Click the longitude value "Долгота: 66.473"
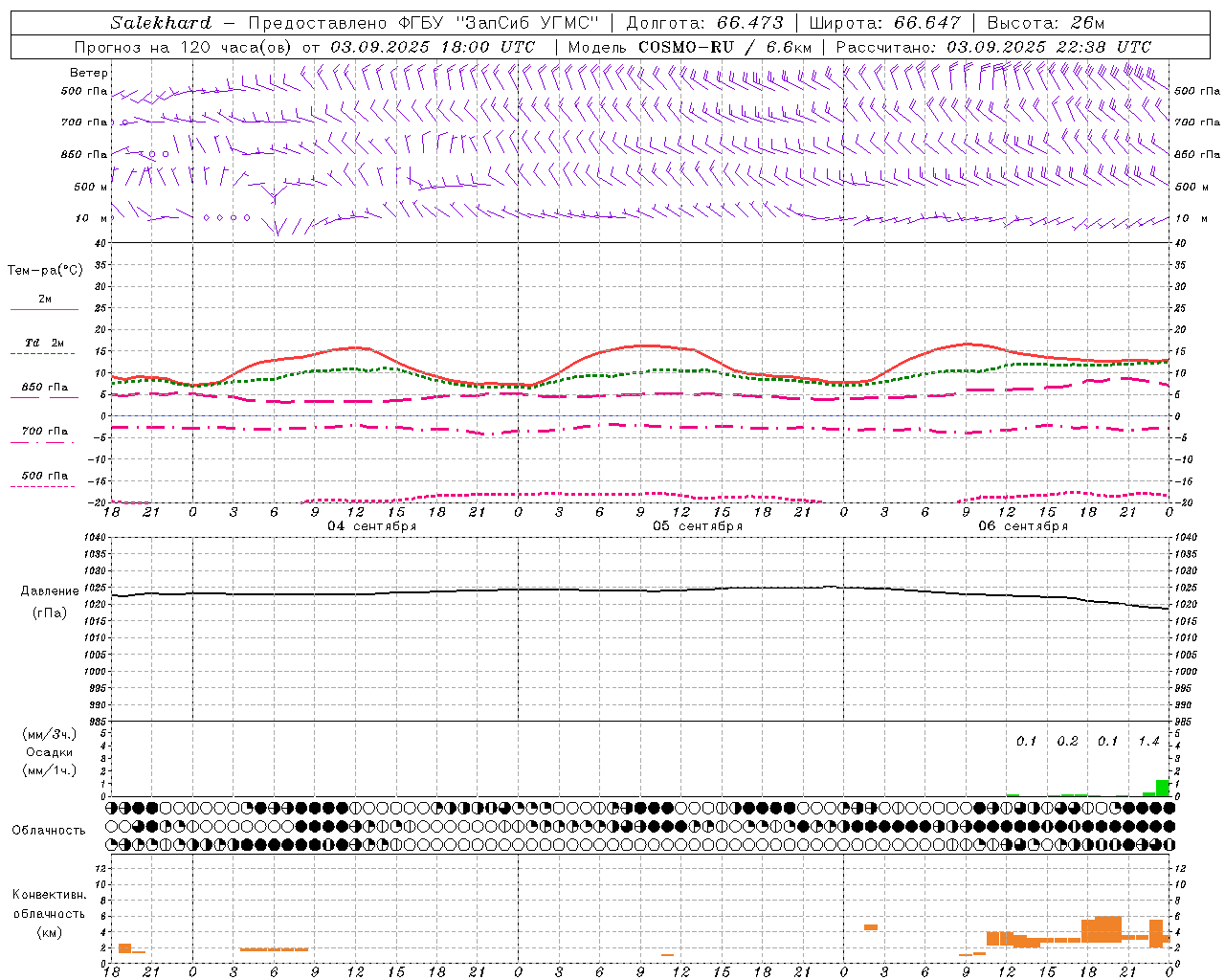1225x980 pixels. [704, 23]
